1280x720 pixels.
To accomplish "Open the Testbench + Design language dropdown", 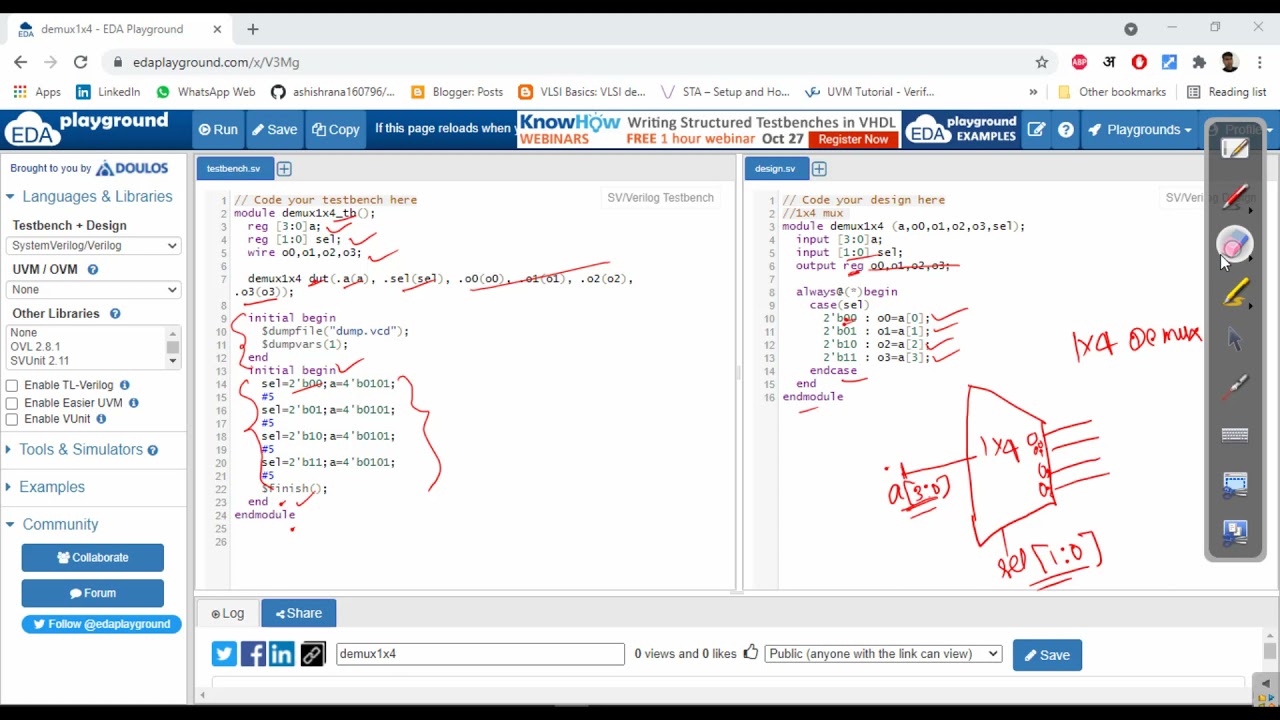I will 93,246.
